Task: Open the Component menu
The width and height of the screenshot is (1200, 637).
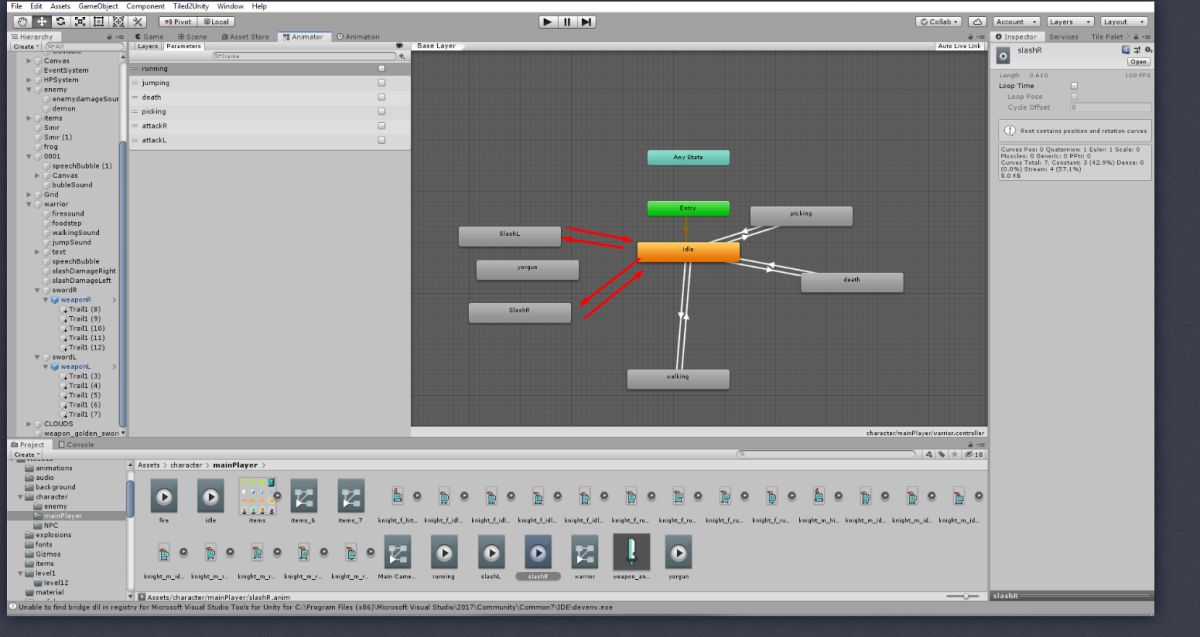Action: [x=146, y=6]
